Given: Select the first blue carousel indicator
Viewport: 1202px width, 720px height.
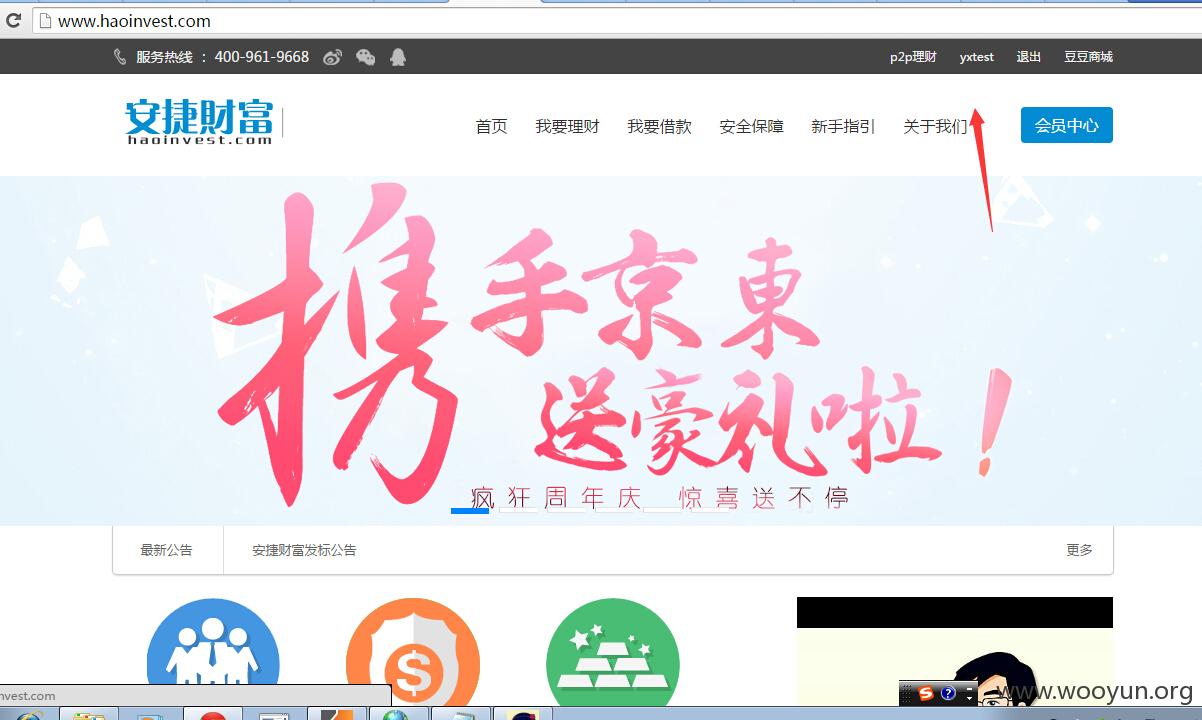Looking at the screenshot, I should point(470,510).
